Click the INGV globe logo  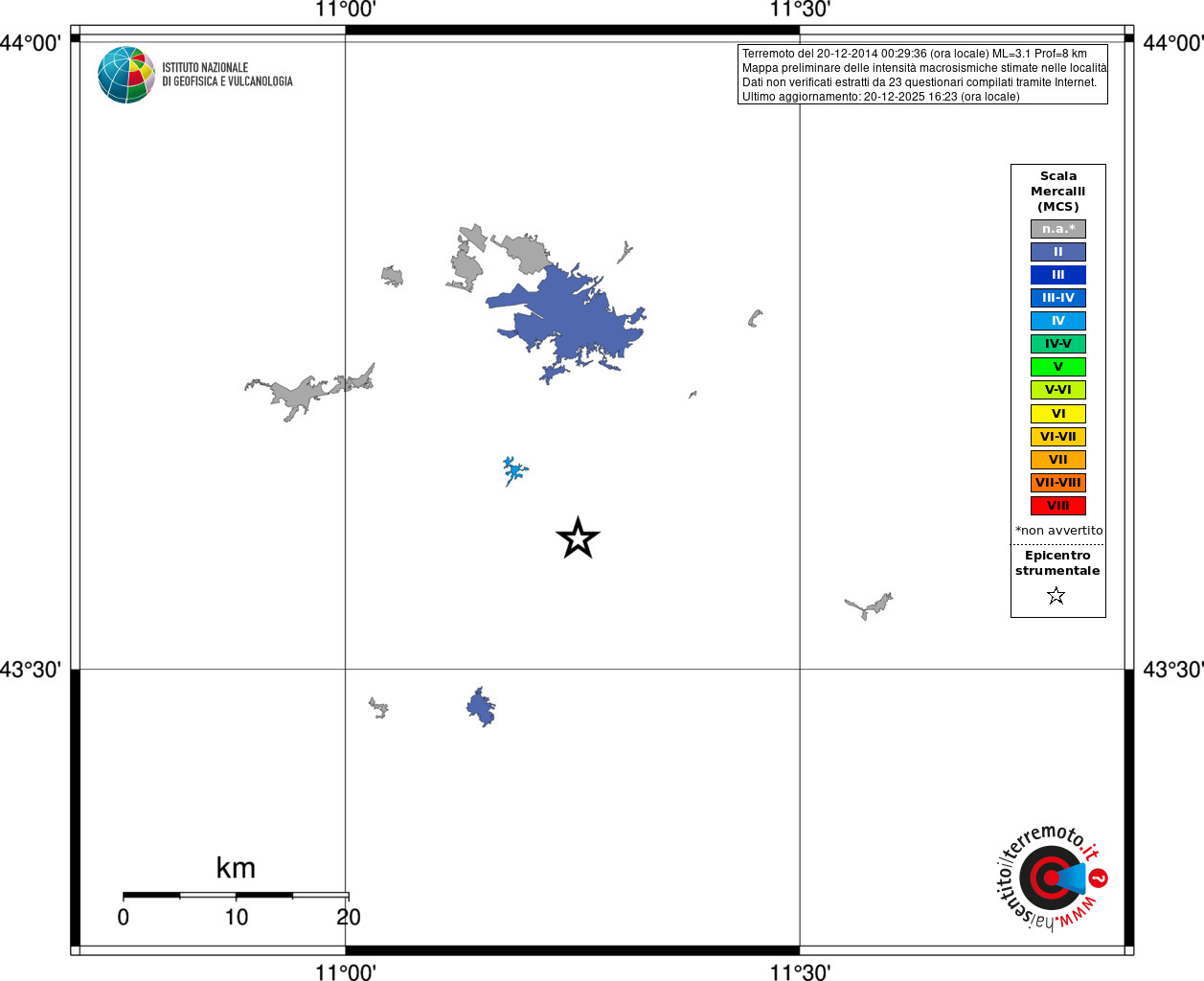pyautogui.click(x=126, y=75)
